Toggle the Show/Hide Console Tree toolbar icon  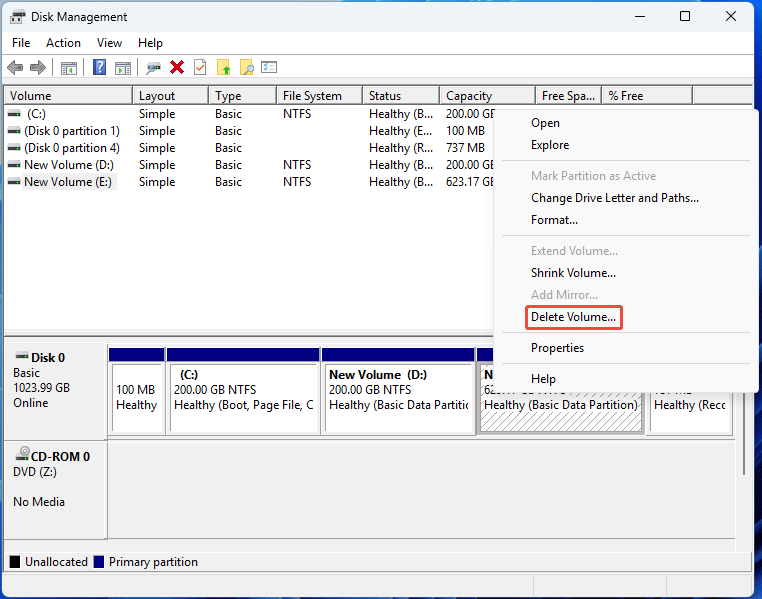point(69,68)
